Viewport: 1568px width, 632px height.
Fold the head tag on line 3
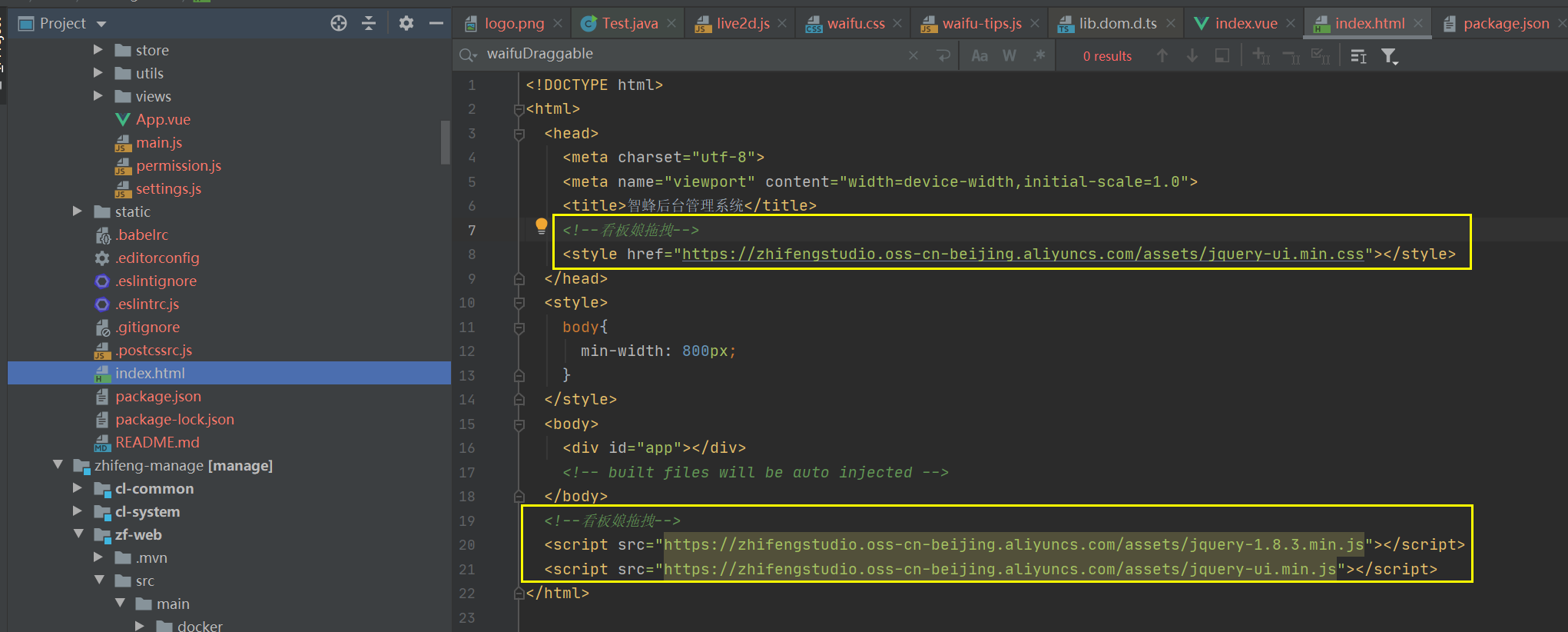519,134
